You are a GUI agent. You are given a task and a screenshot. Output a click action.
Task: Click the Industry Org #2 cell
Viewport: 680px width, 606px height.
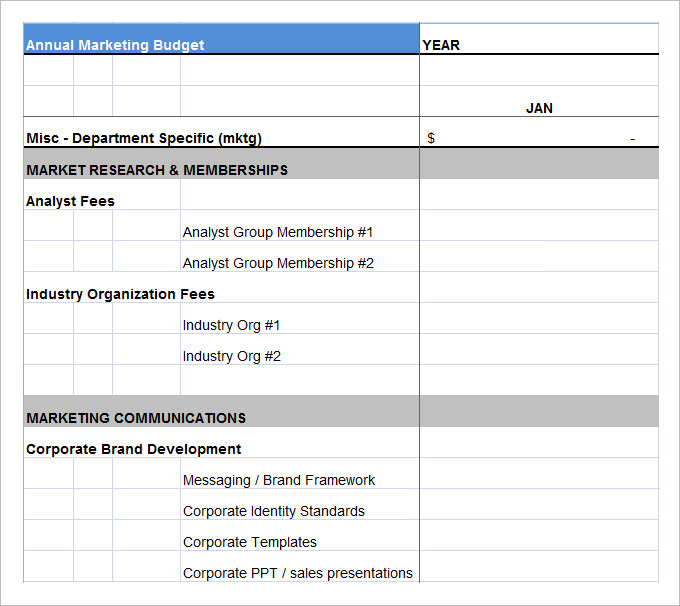tap(232, 356)
